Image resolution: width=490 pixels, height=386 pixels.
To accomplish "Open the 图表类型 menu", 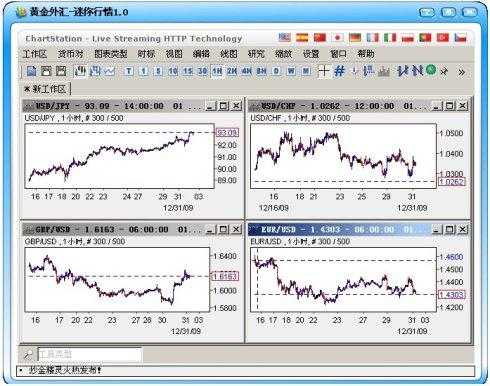I will 110,54.
